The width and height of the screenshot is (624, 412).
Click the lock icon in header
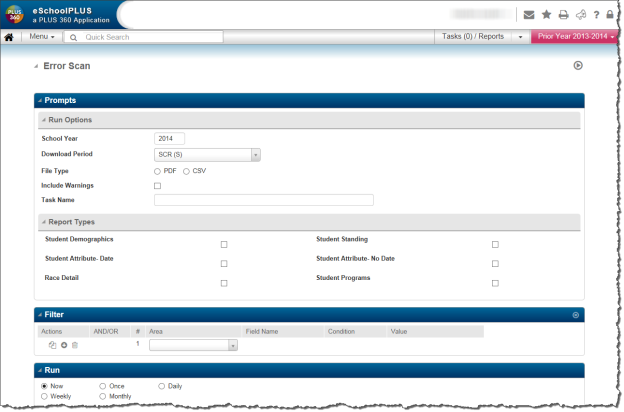point(610,15)
